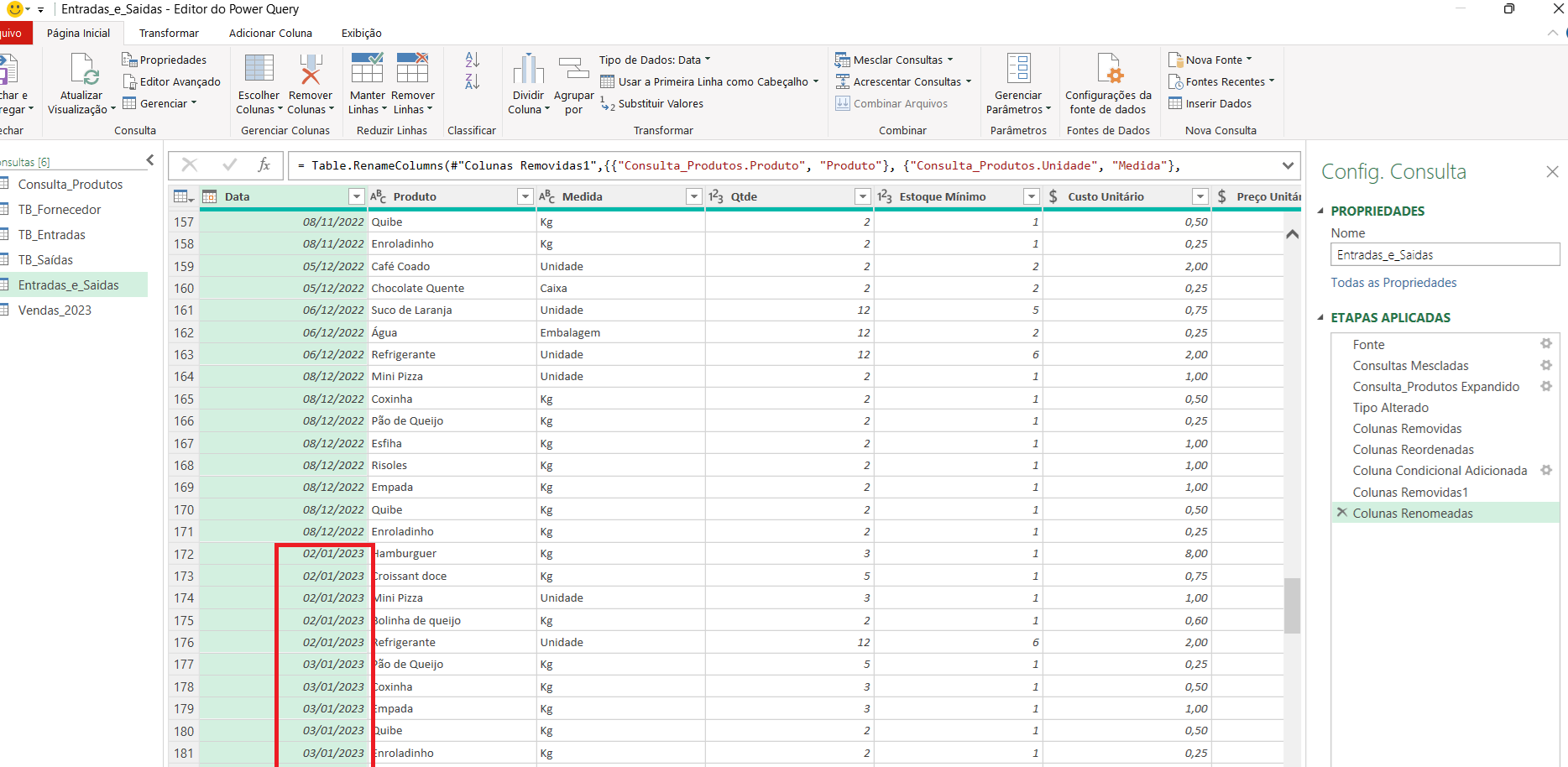Sort descending with the Z-A icon
This screenshot has height=767, width=1568.
coord(473,82)
